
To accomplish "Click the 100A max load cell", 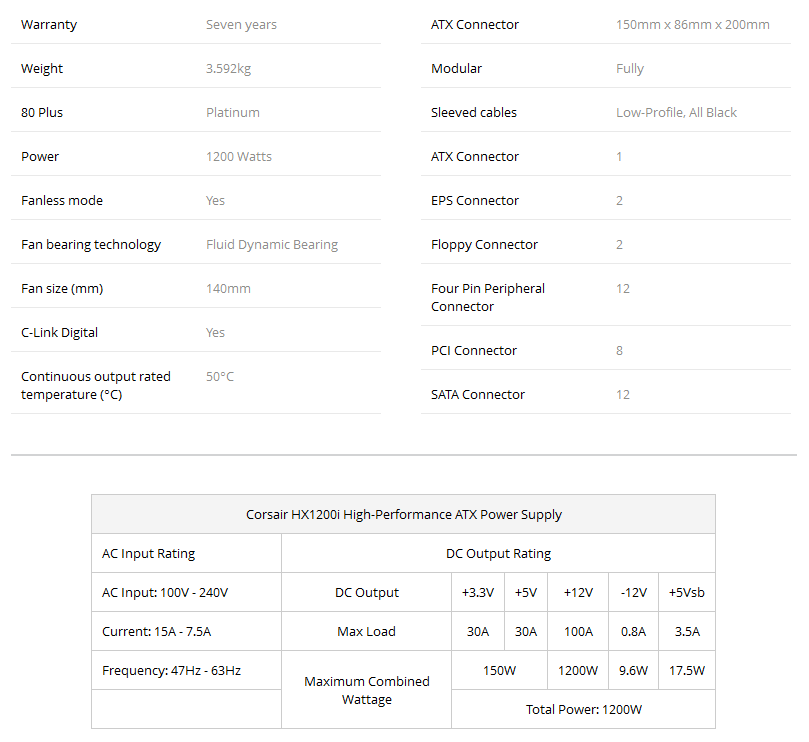I will [x=578, y=631].
